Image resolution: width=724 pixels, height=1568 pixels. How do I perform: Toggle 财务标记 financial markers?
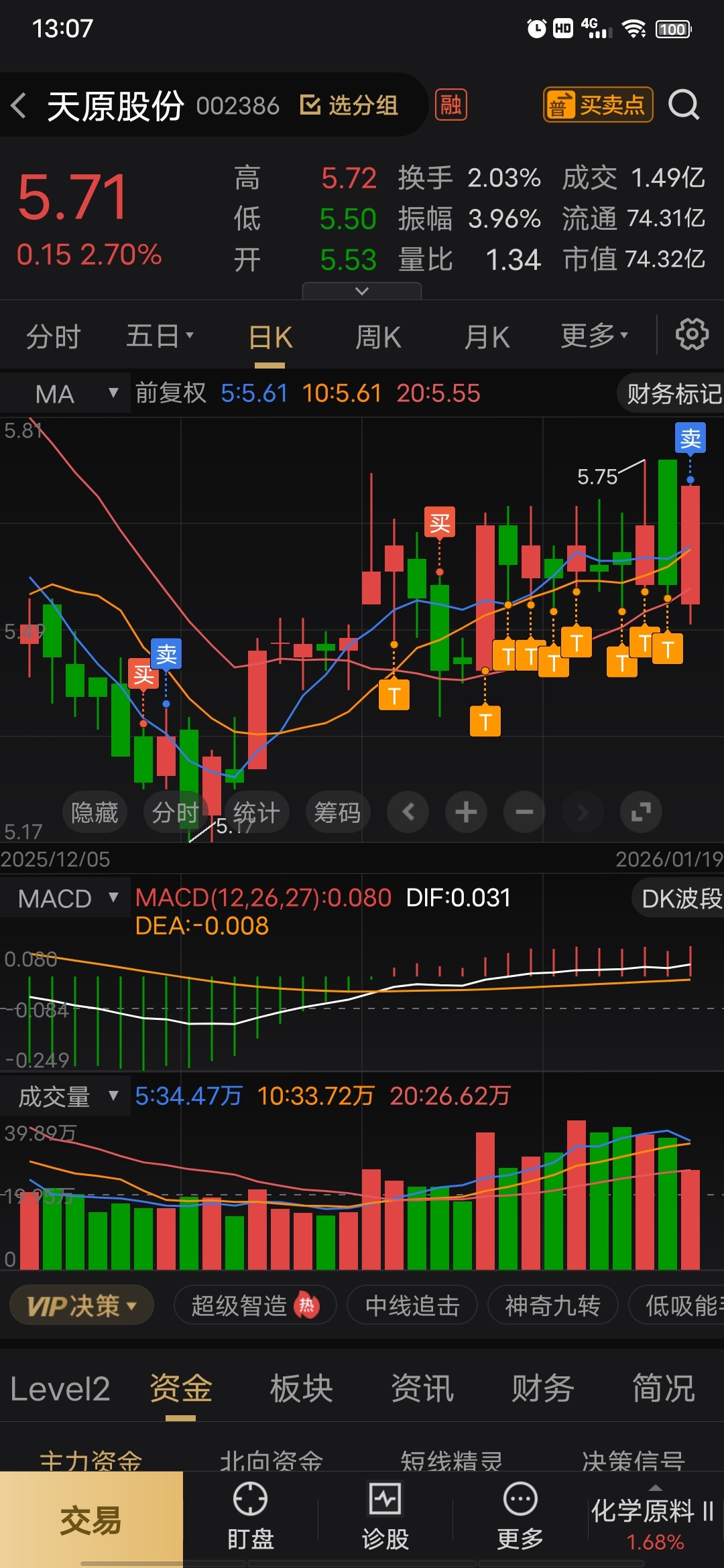tap(672, 394)
